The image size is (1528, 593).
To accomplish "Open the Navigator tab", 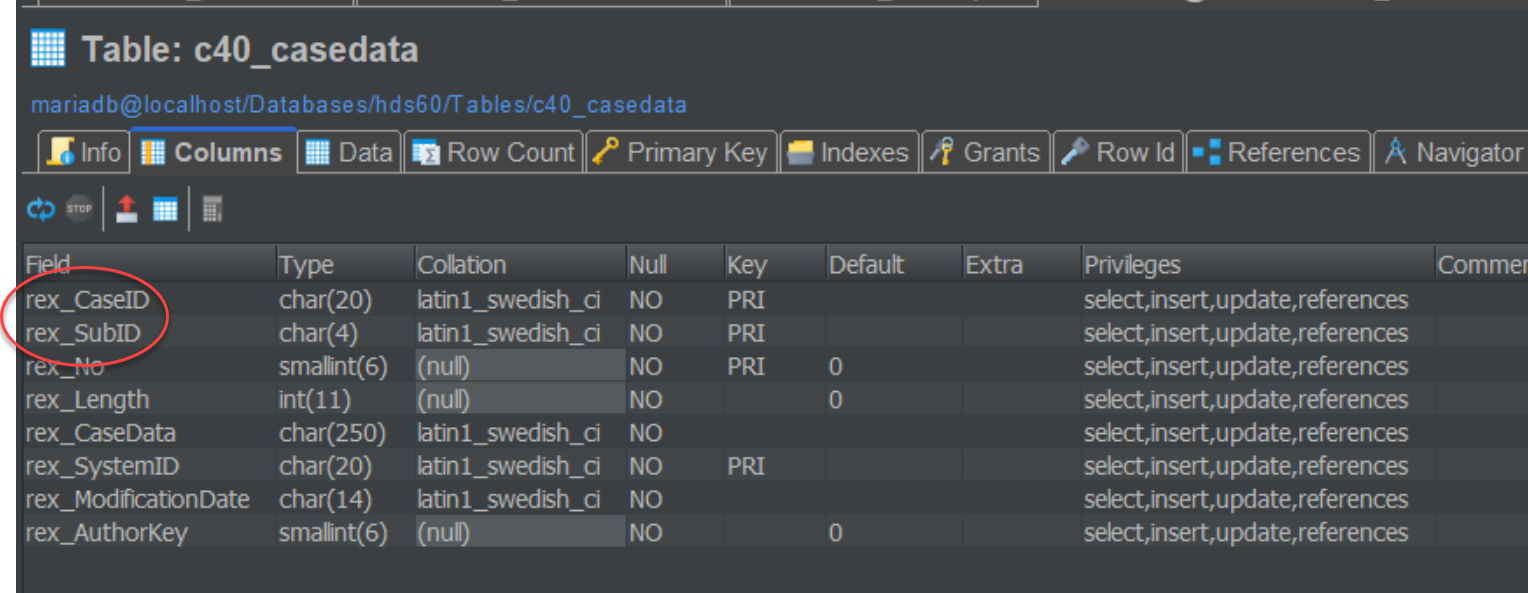I will click(1452, 152).
